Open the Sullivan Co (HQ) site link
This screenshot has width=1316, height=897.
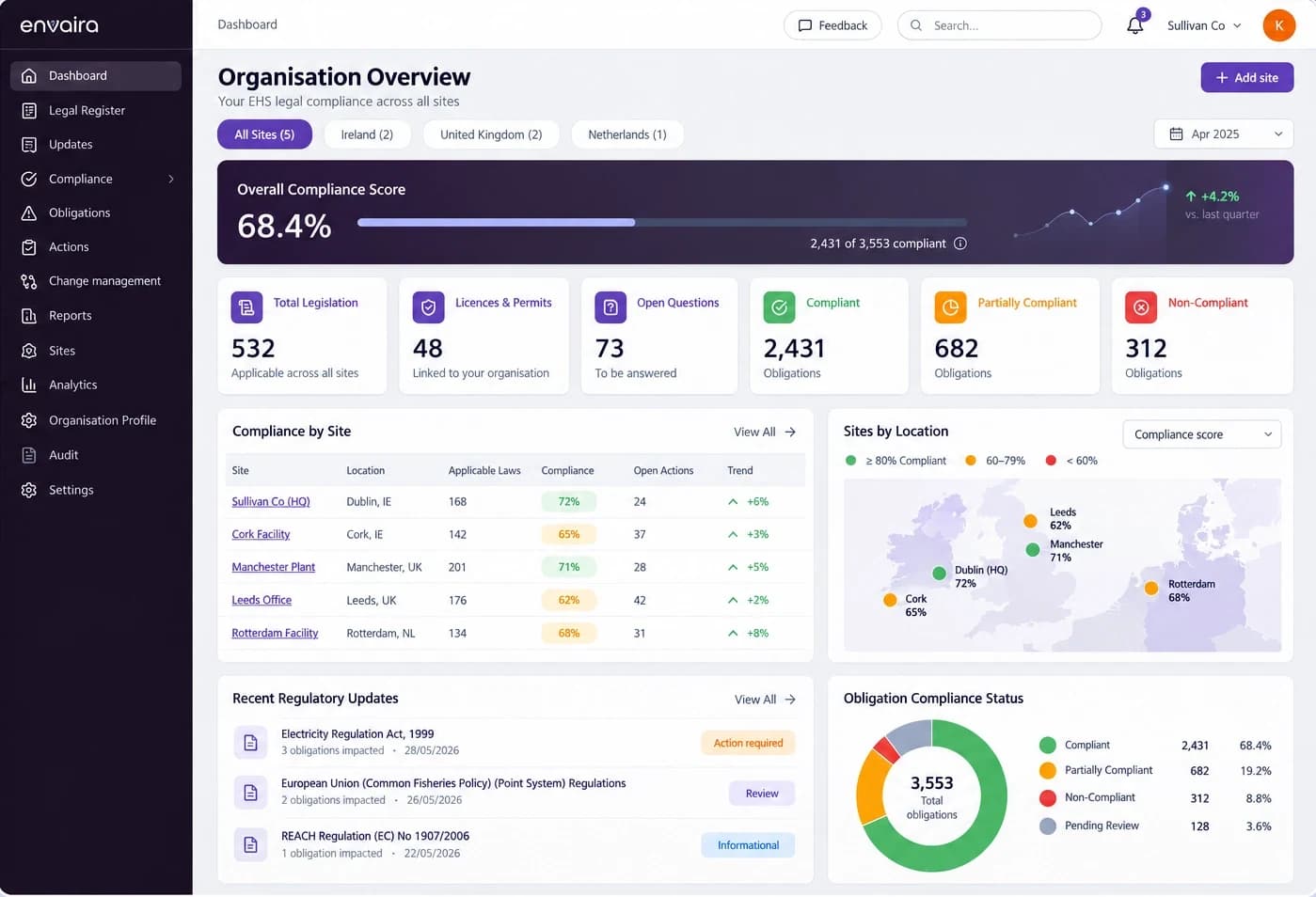271,502
